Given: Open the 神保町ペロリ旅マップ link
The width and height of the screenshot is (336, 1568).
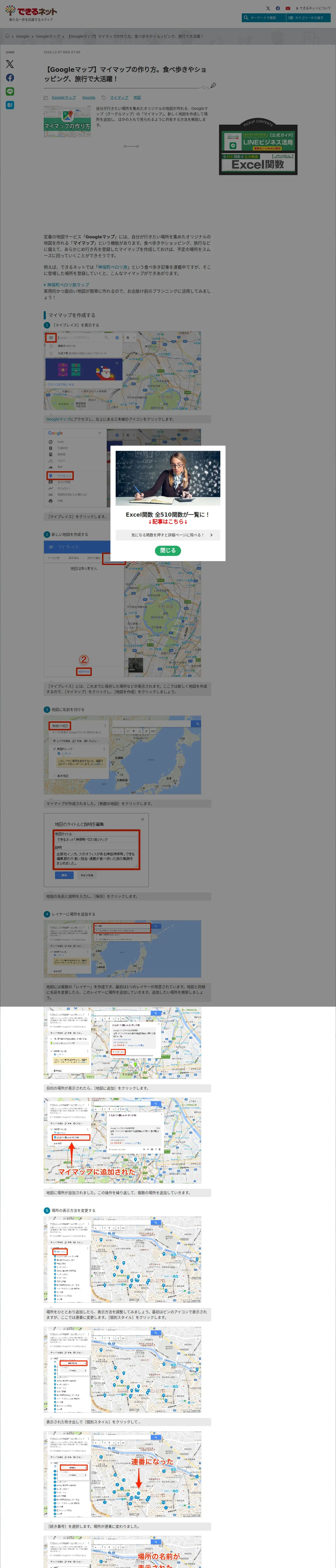Looking at the screenshot, I should [68, 285].
